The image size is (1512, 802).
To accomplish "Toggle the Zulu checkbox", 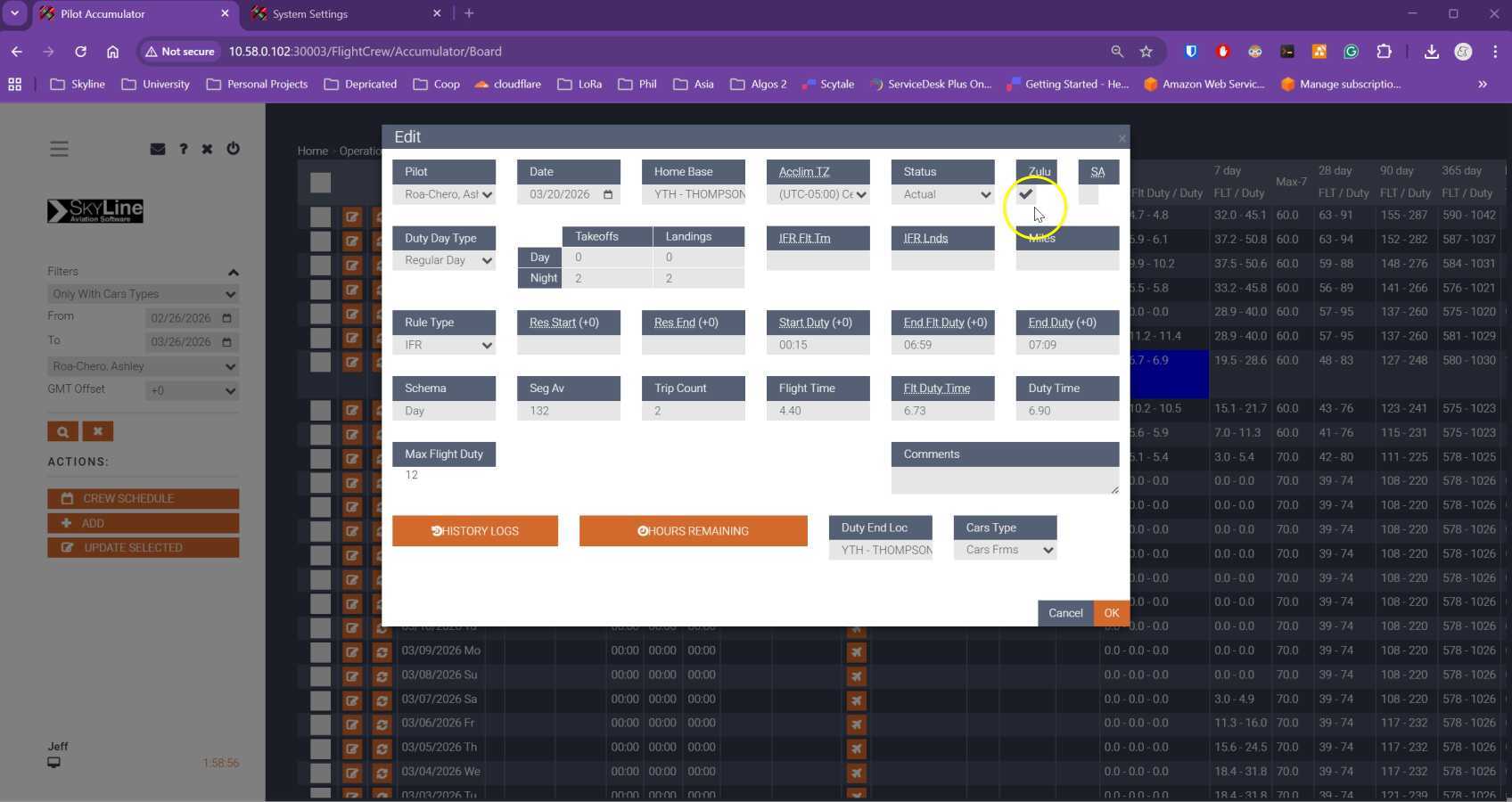I will [1026, 194].
